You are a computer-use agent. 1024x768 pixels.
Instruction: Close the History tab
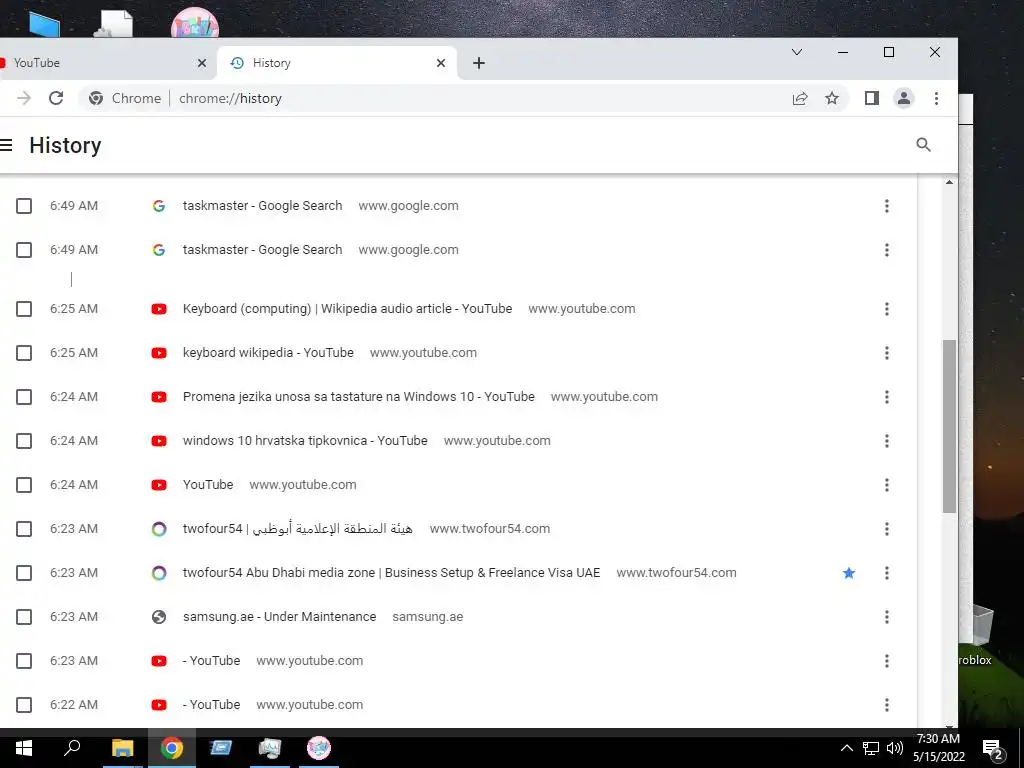pos(441,63)
